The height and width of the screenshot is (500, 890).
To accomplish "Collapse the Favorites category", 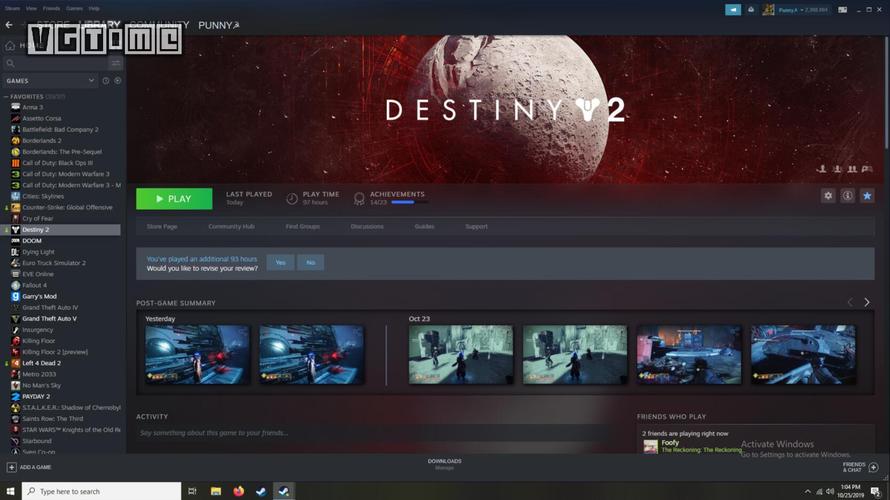I will point(6,97).
